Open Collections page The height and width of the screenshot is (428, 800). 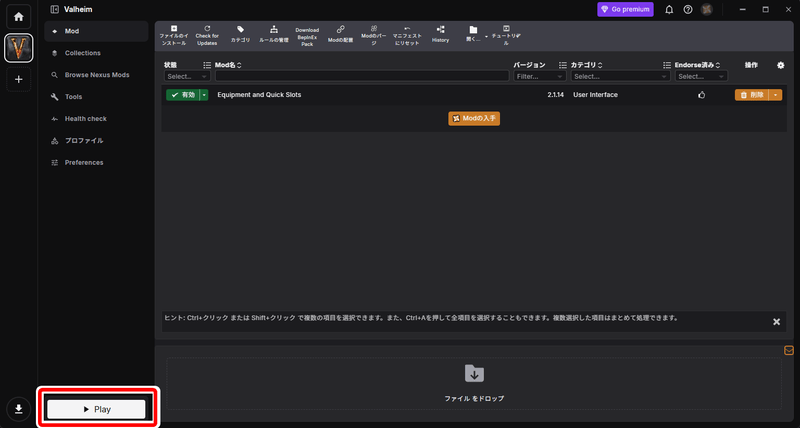coord(96,53)
